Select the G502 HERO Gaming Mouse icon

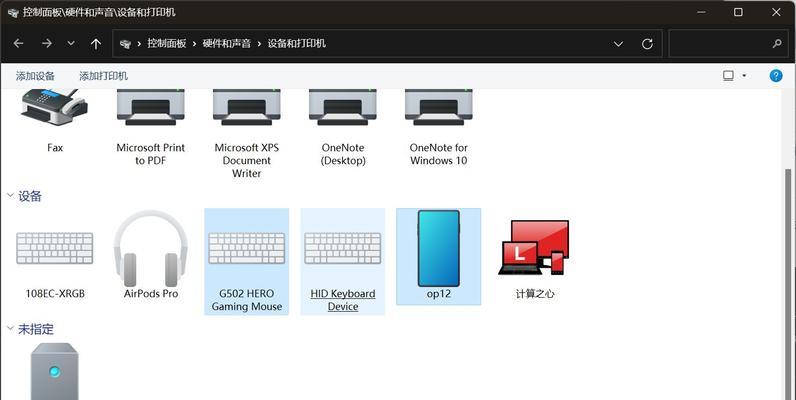point(247,248)
